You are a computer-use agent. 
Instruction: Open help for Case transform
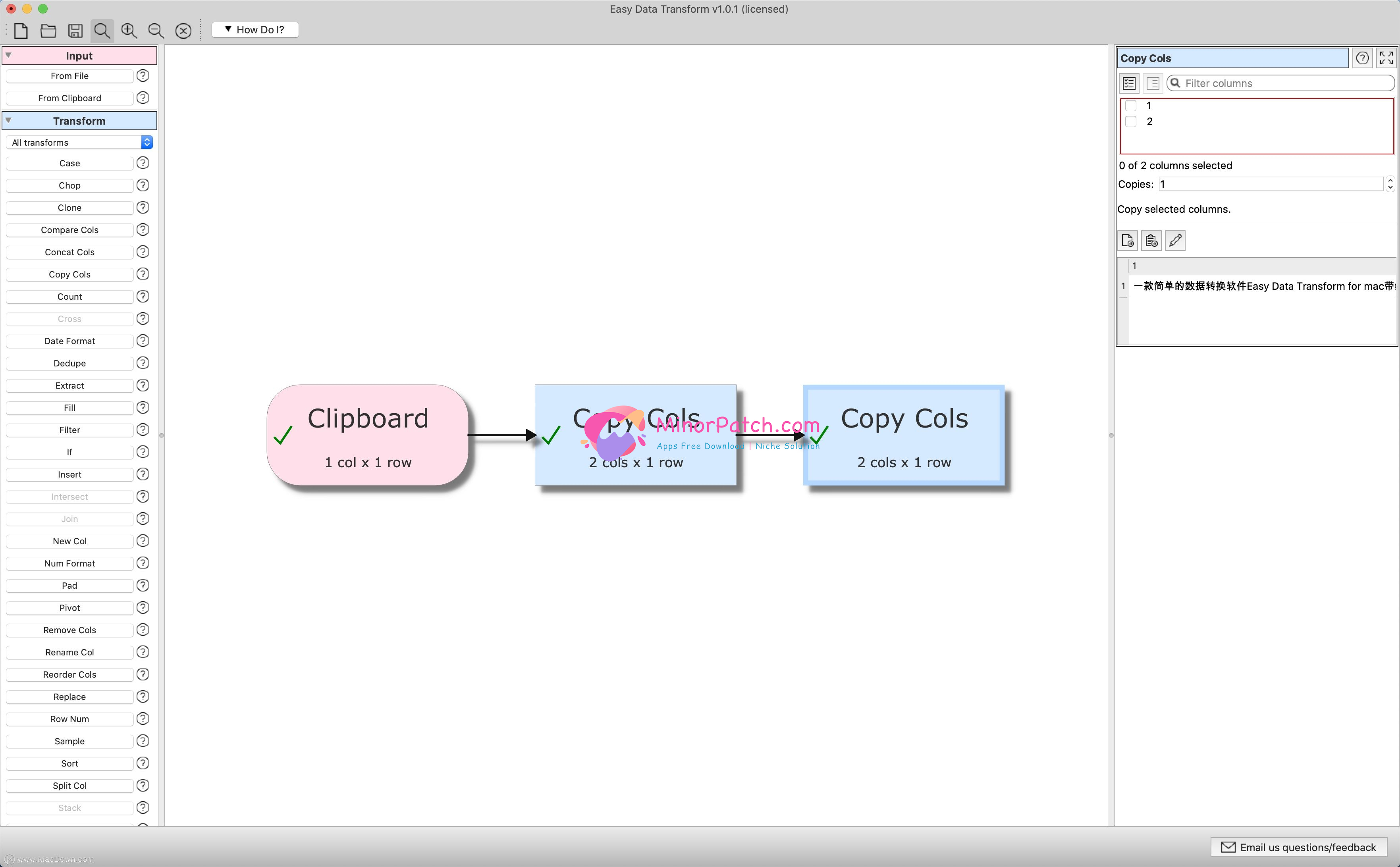coord(143,164)
